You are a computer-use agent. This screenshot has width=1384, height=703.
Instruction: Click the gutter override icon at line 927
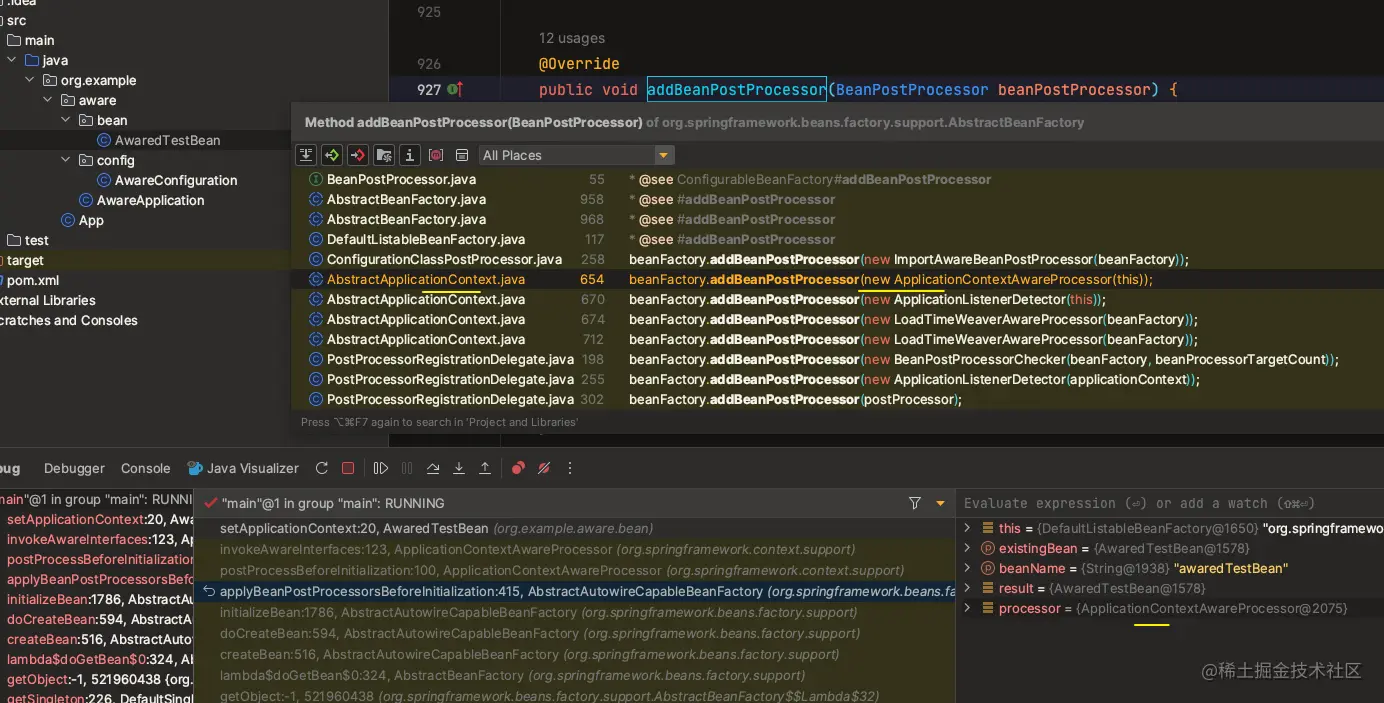coord(455,89)
